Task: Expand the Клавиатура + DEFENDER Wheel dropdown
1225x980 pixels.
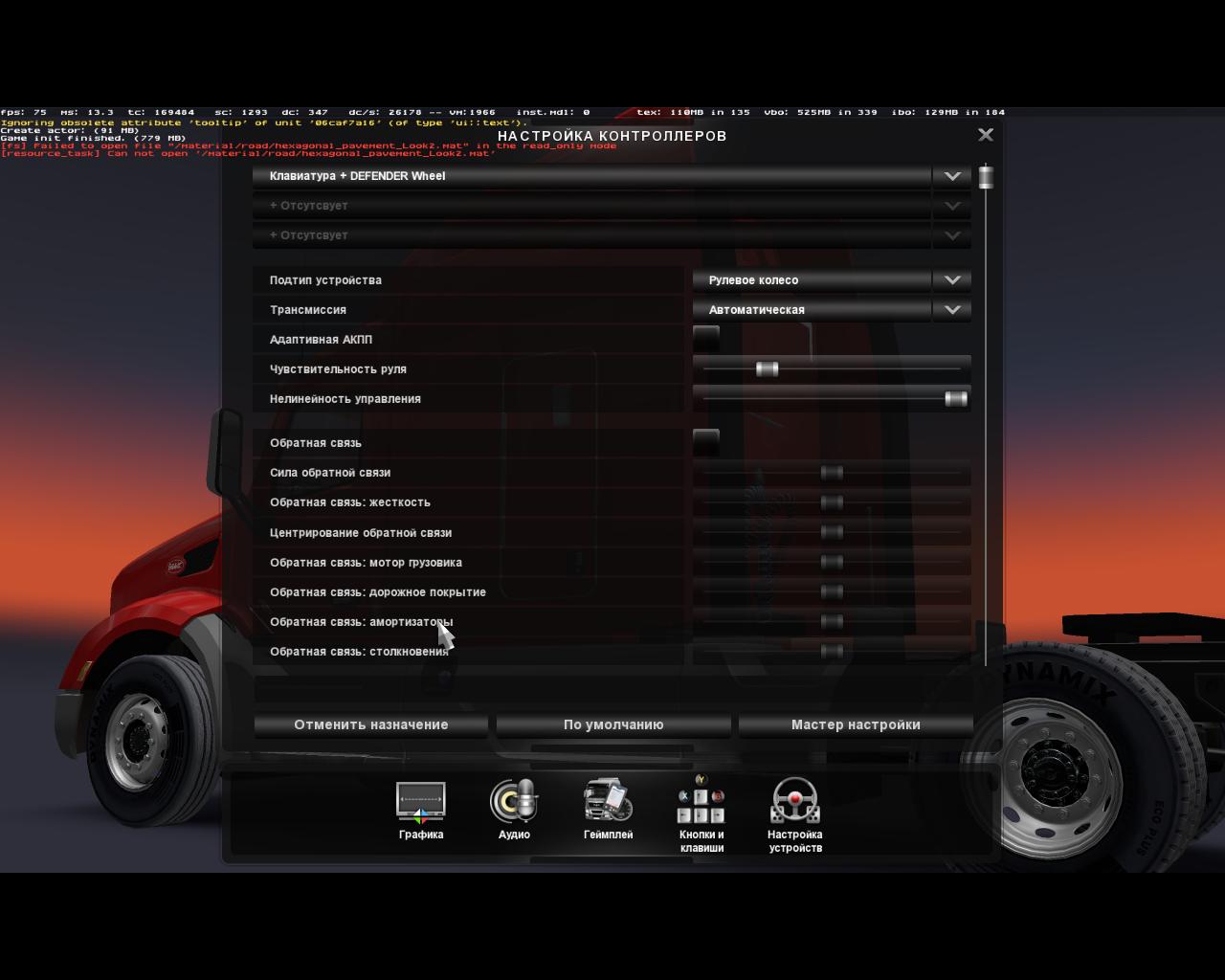Action: [x=951, y=176]
